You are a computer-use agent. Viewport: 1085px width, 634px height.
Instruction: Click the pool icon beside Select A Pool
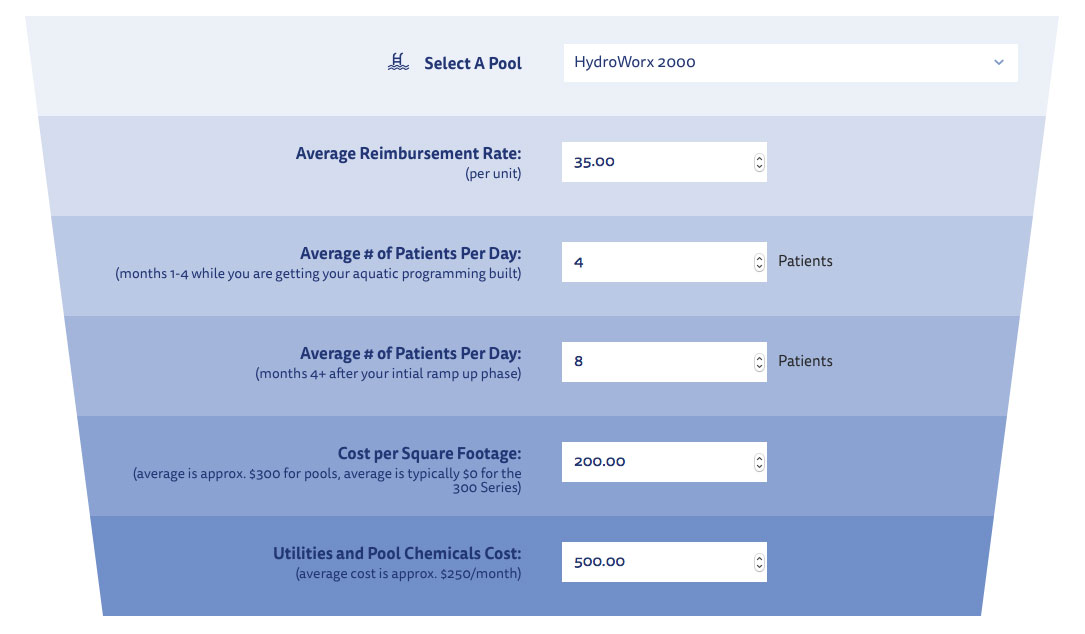coord(398,62)
